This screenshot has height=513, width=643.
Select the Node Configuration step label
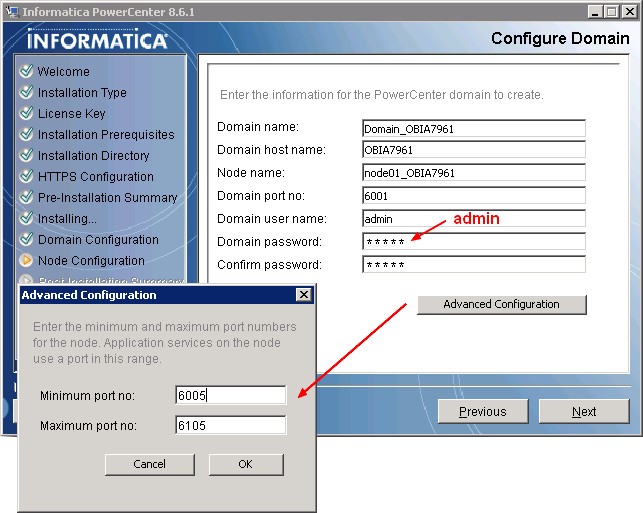coord(91,260)
